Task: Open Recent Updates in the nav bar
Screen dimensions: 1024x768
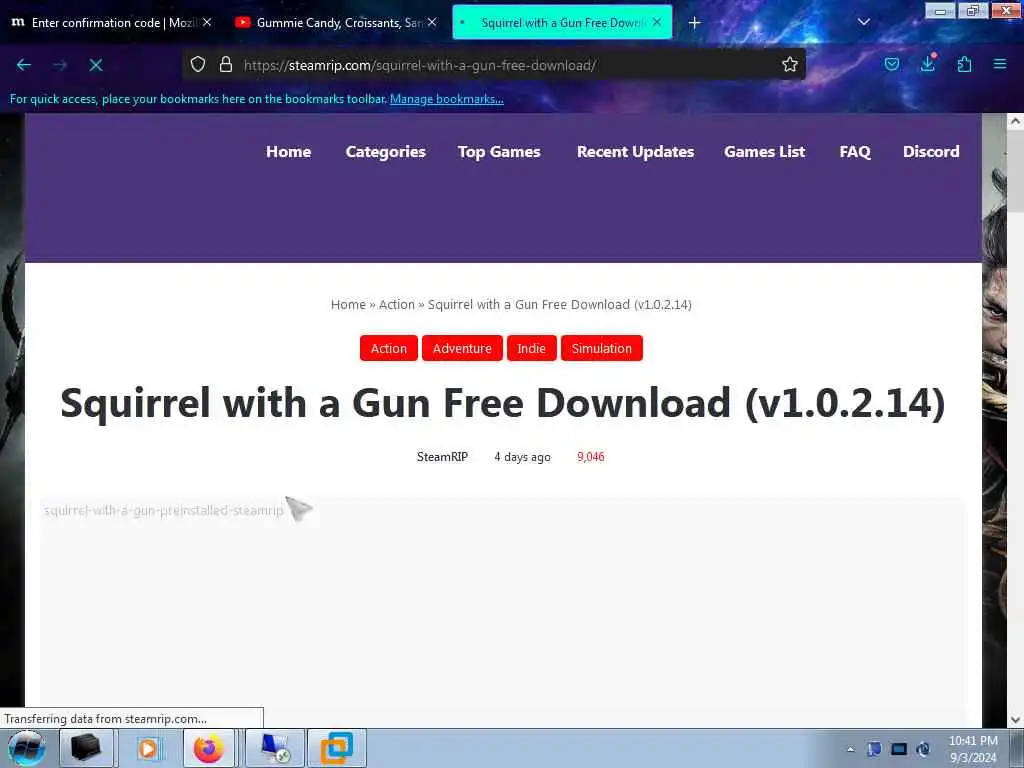Action: [635, 152]
